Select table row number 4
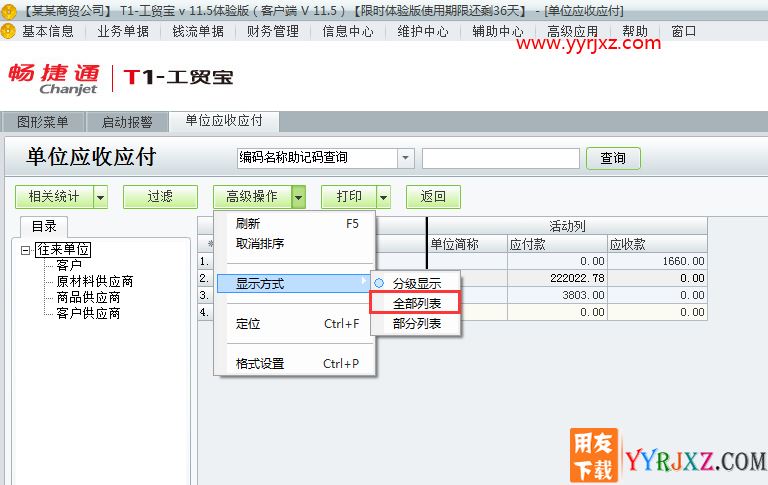This screenshot has height=485, width=768. [205, 312]
